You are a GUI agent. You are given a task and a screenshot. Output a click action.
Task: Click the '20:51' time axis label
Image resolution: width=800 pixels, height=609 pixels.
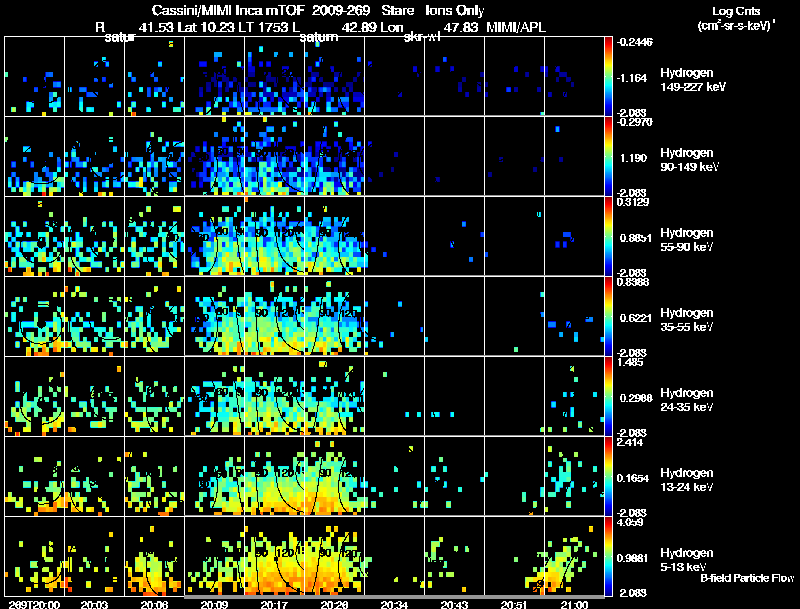coord(514,604)
